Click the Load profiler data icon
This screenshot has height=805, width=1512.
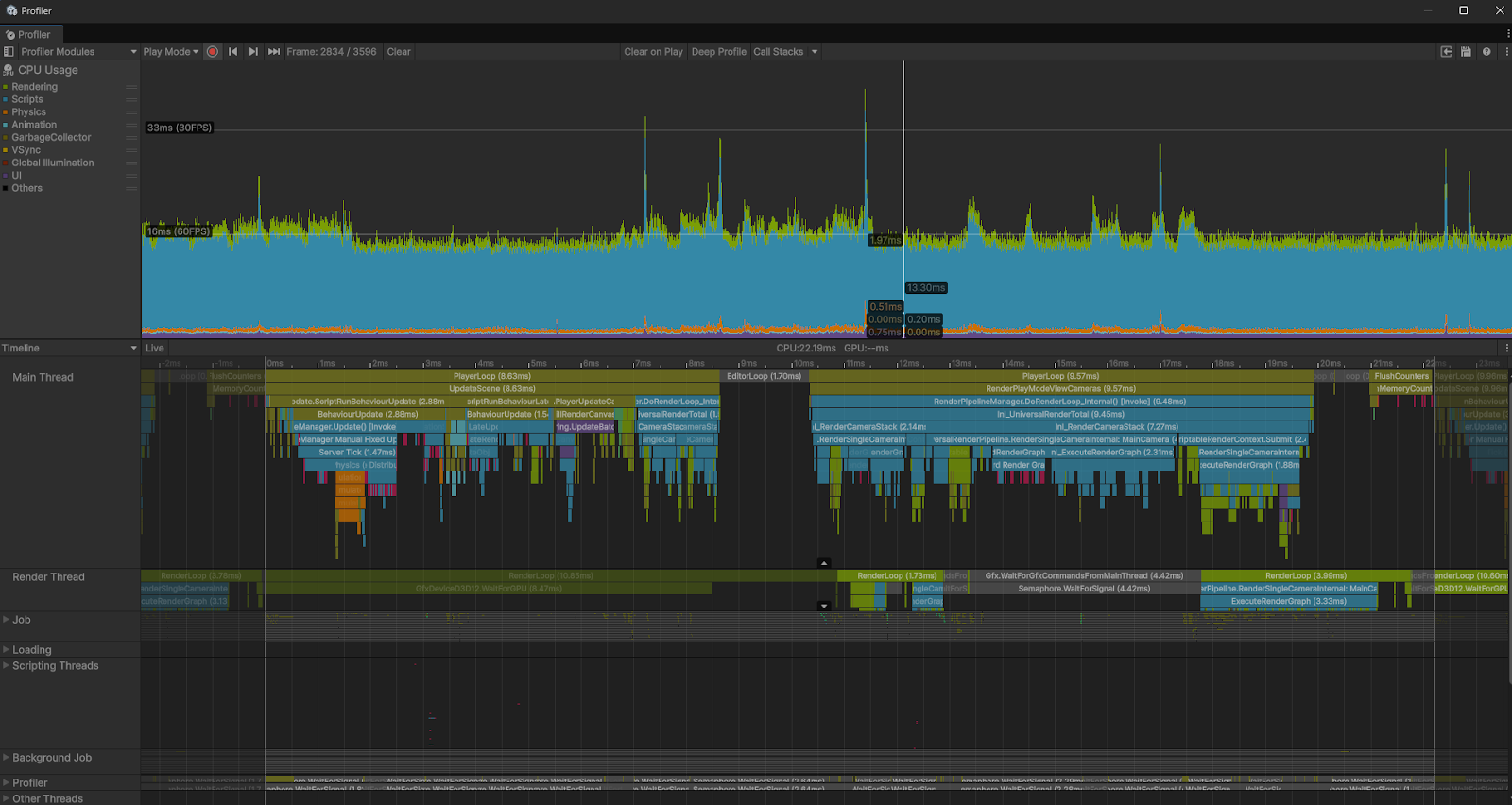[1446, 52]
